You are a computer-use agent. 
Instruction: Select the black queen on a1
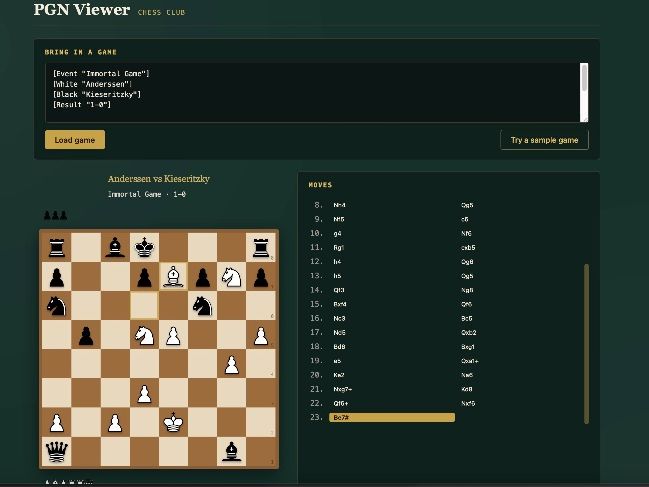(57, 451)
